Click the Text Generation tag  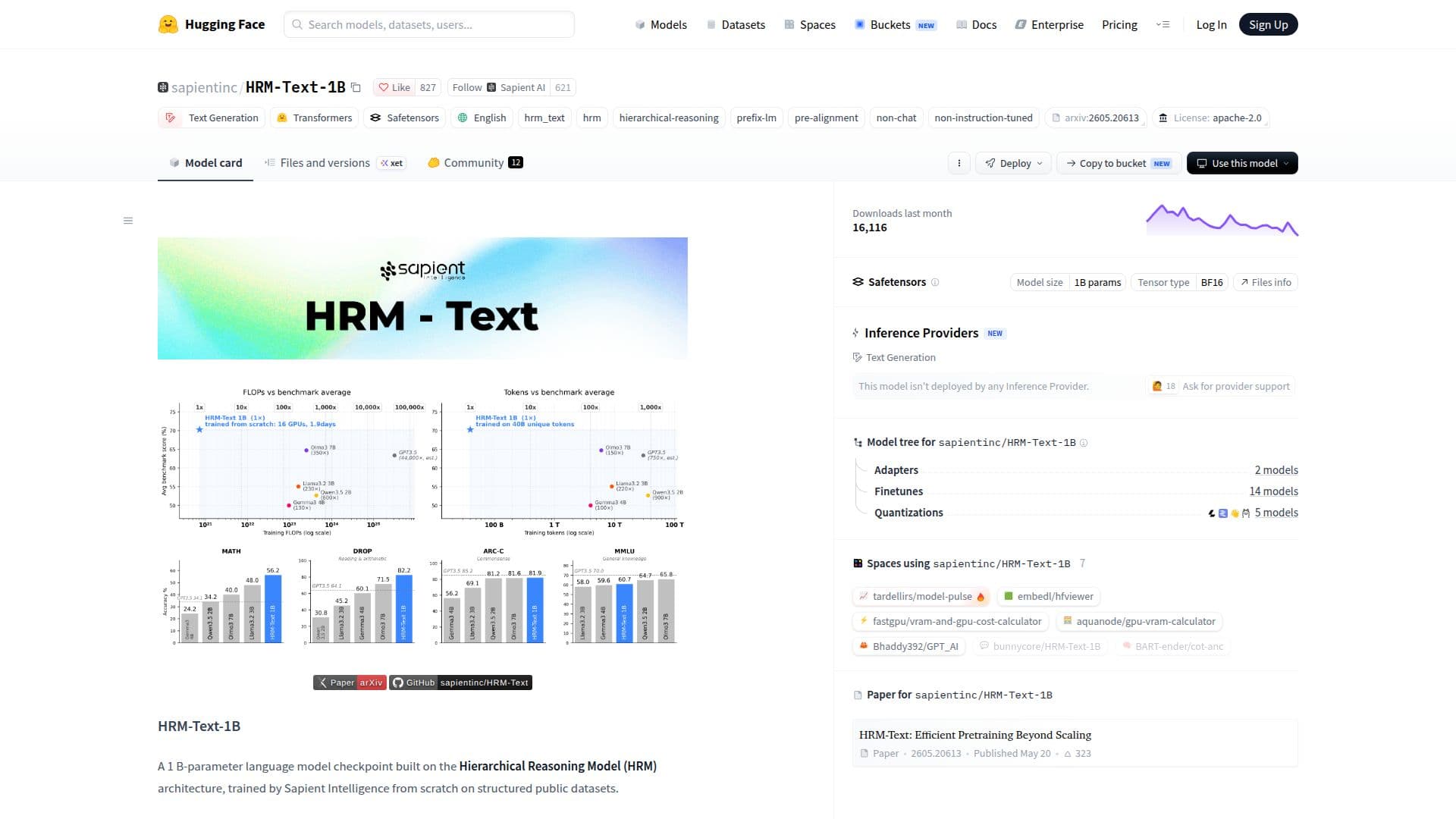click(x=212, y=118)
